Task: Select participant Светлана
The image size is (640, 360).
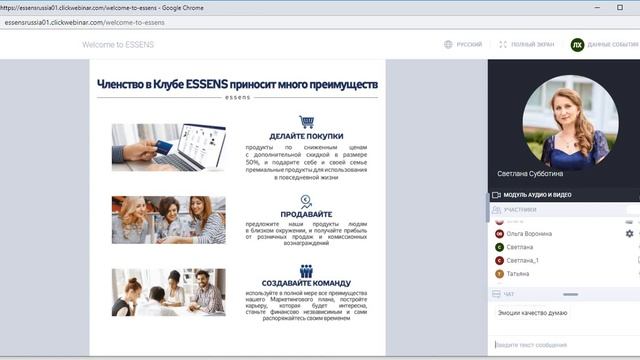Action: tap(520, 247)
